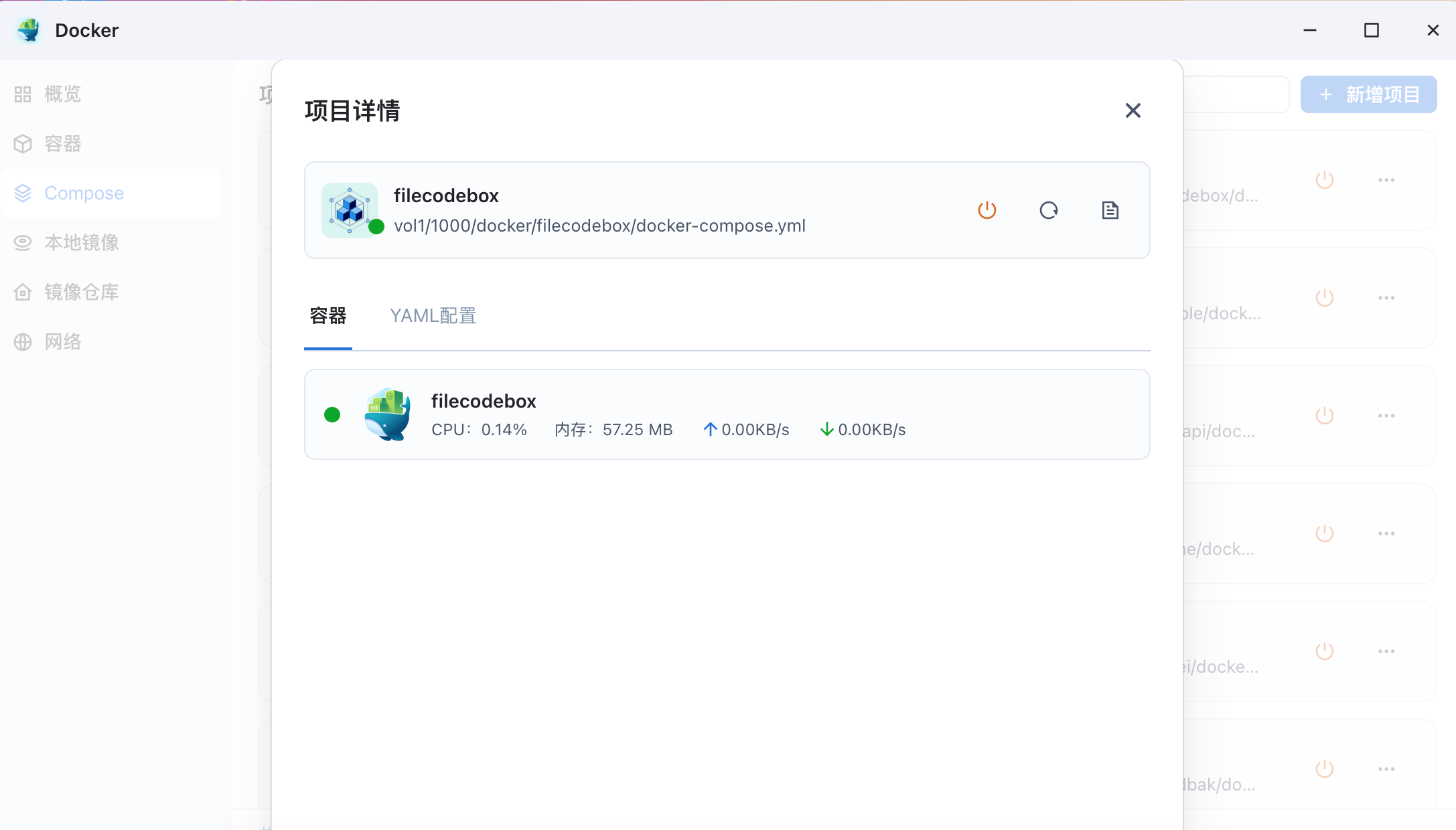Screen dimensions: 1456x830
Task: Click the docker-compose.yml path text
Action: (x=599, y=226)
